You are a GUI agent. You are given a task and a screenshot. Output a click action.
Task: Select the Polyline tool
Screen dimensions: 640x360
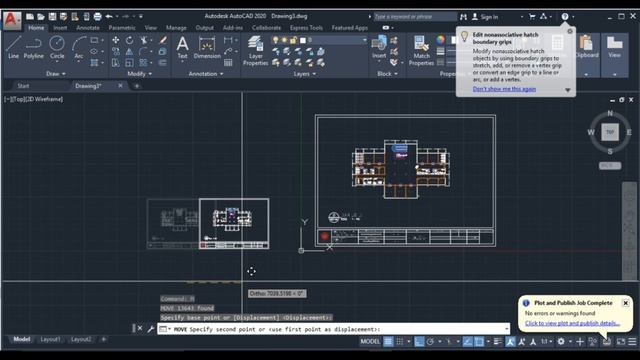click(x=33, y=47)
